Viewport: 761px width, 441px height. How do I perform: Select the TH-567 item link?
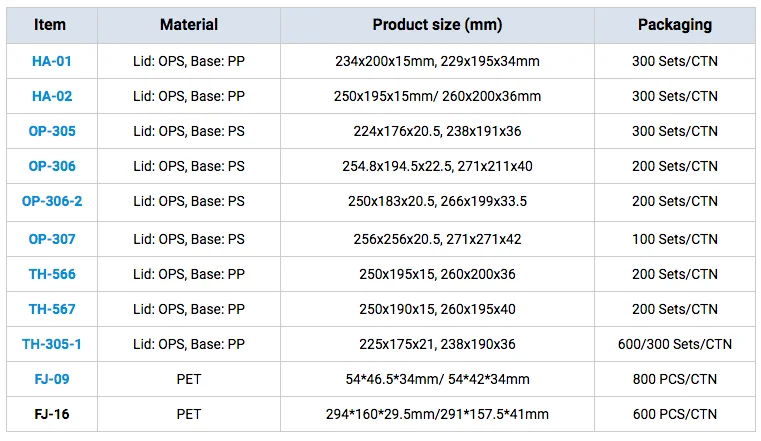tap(52, 309)
